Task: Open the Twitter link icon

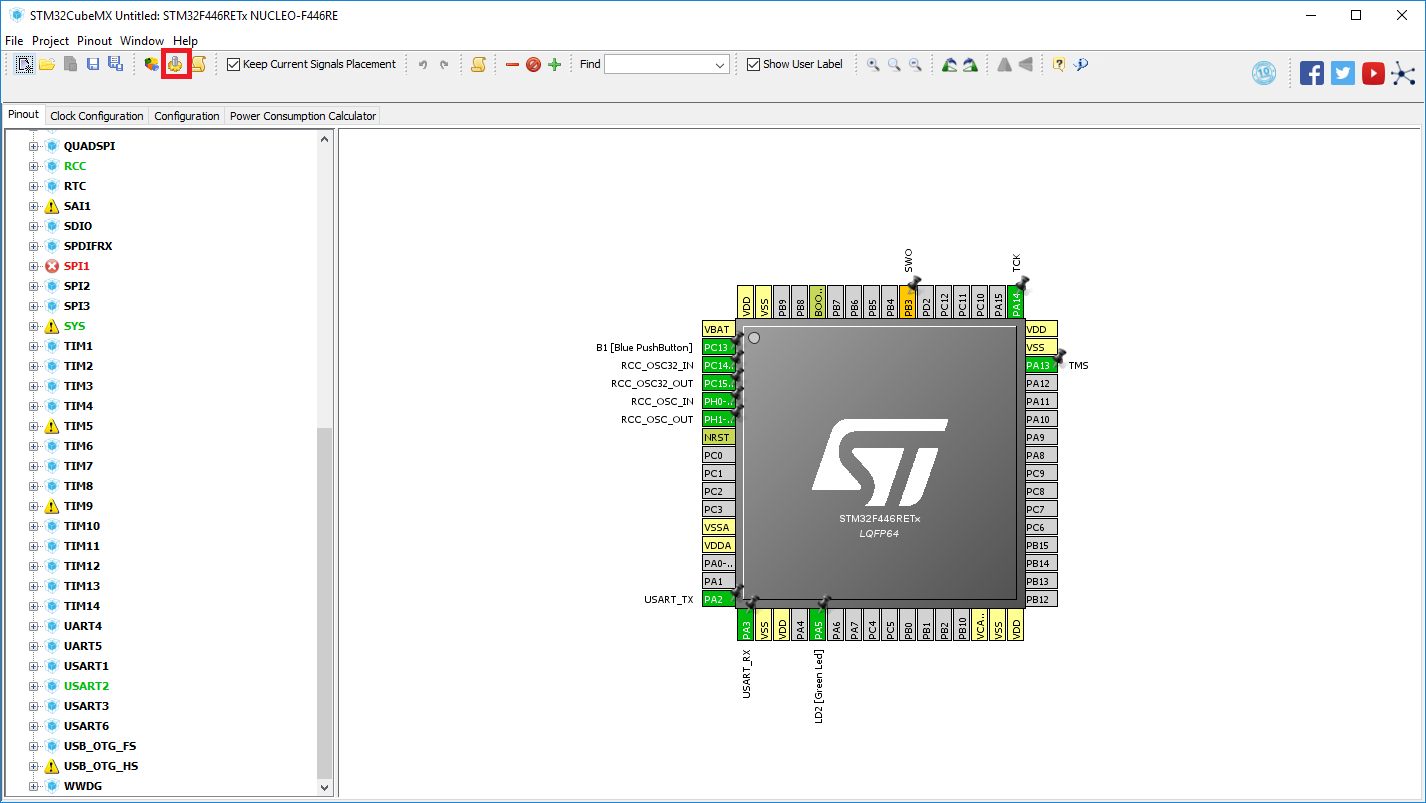Action: 1343,73
